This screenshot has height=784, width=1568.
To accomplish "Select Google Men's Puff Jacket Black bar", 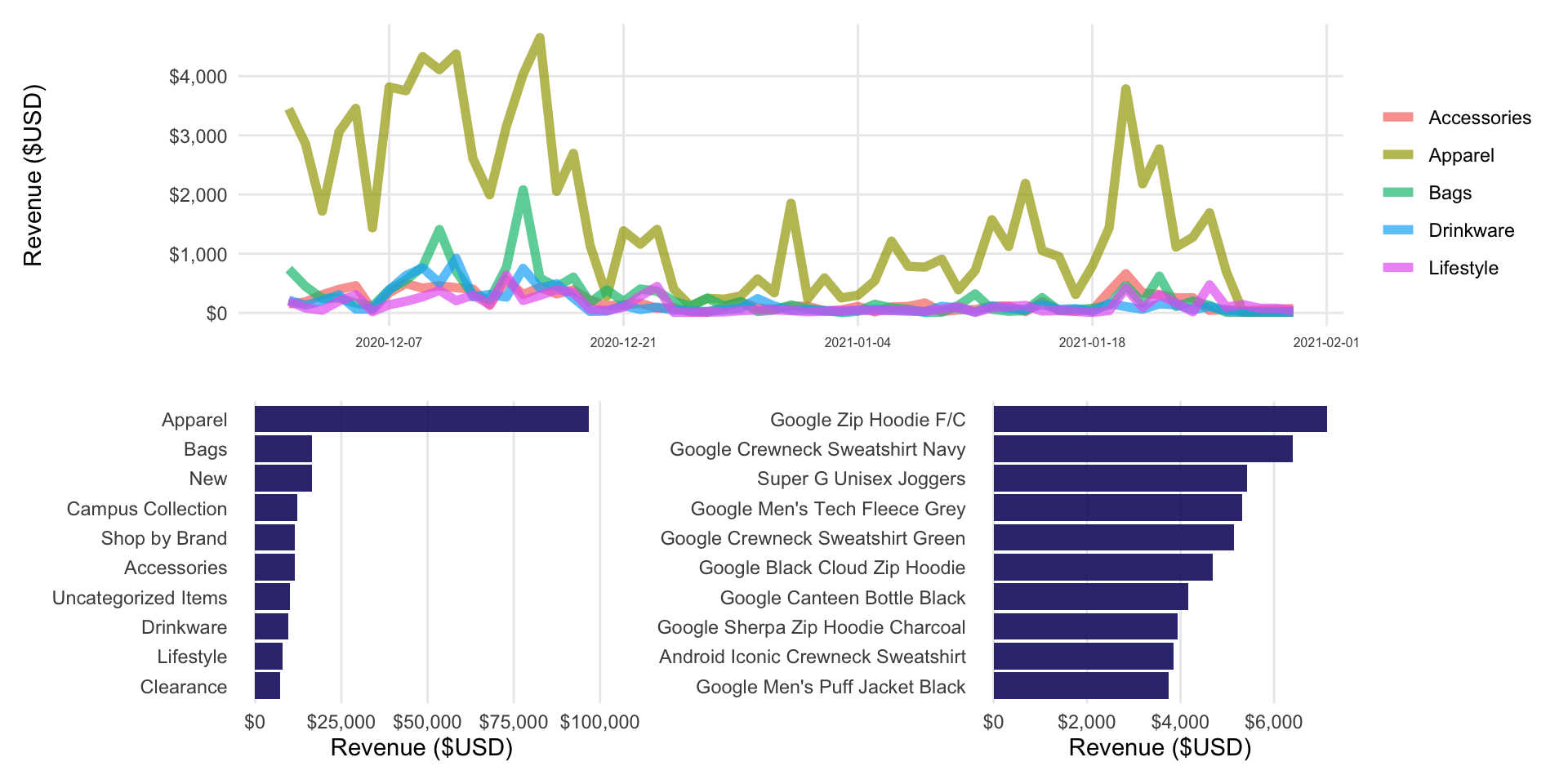I will (x=1080, y=686).
